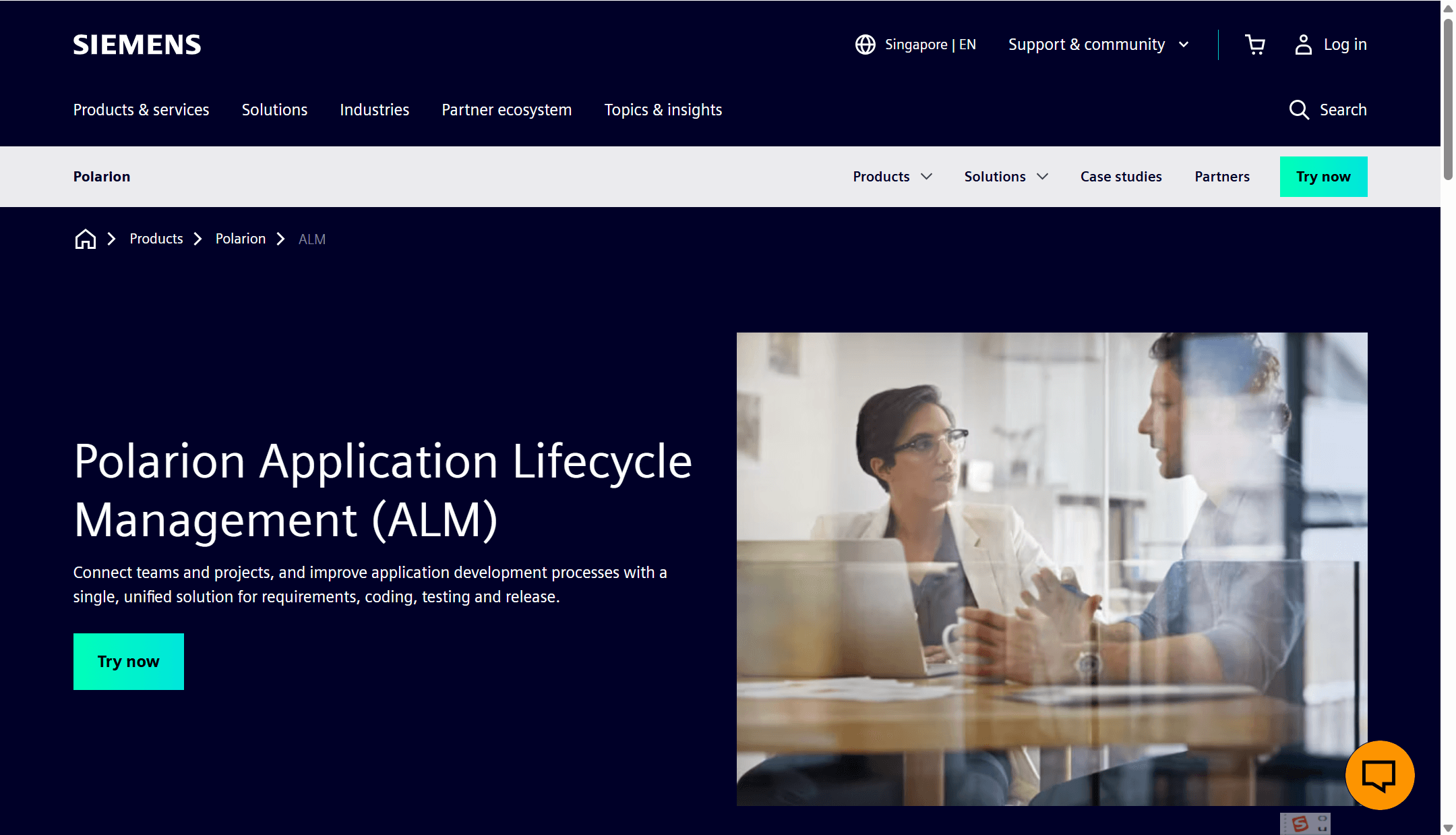Click the user profile icon
The width and height of the screenshot is (1456, 835).
click(1303, 45)
